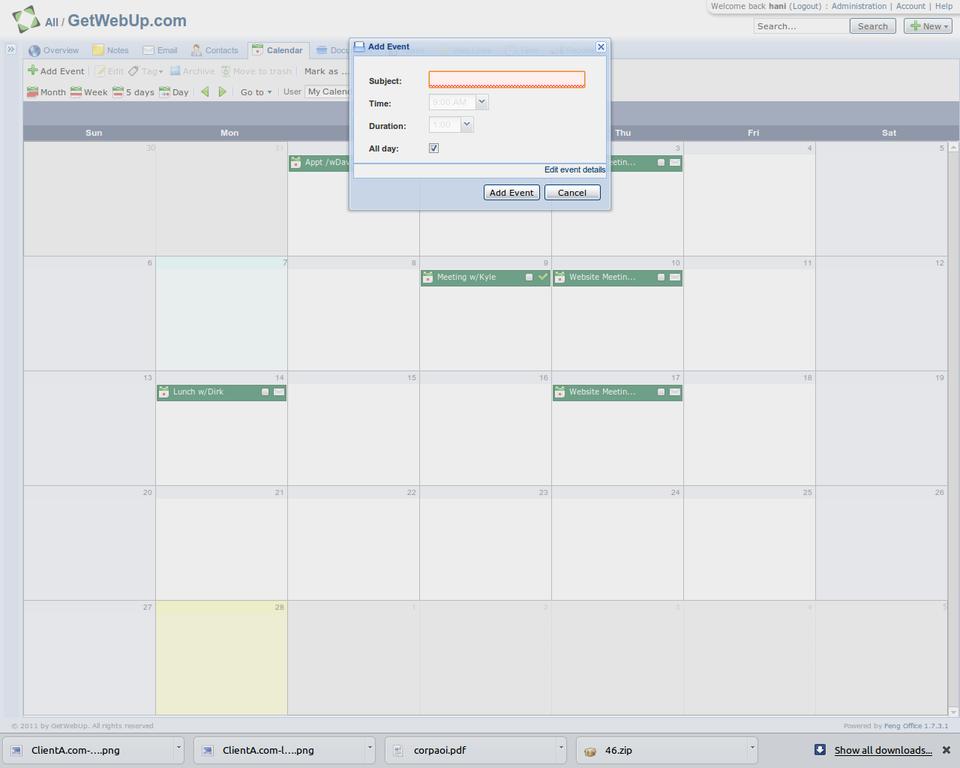Viewport: 960px width, 768px height.
Task: Click the Search button
Action: pyautogui.click(x=872, y=26)
